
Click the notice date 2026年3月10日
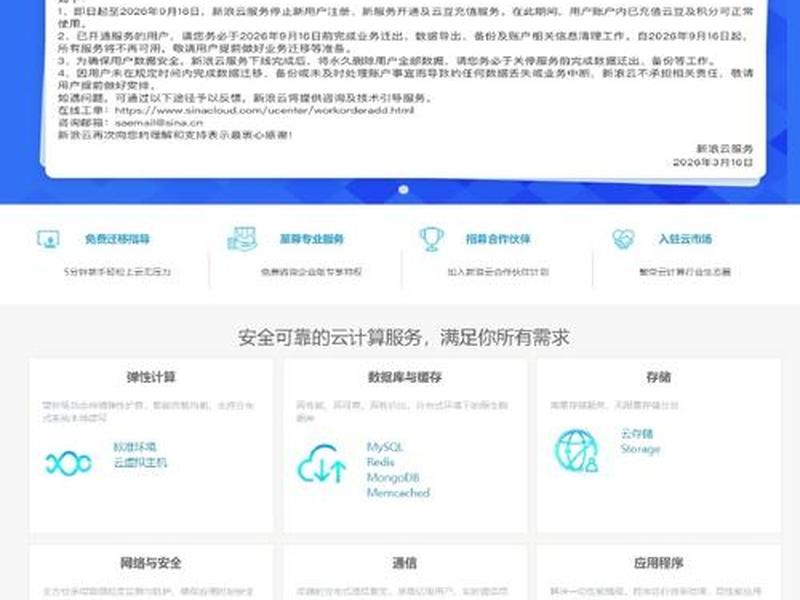click(713, 162)
